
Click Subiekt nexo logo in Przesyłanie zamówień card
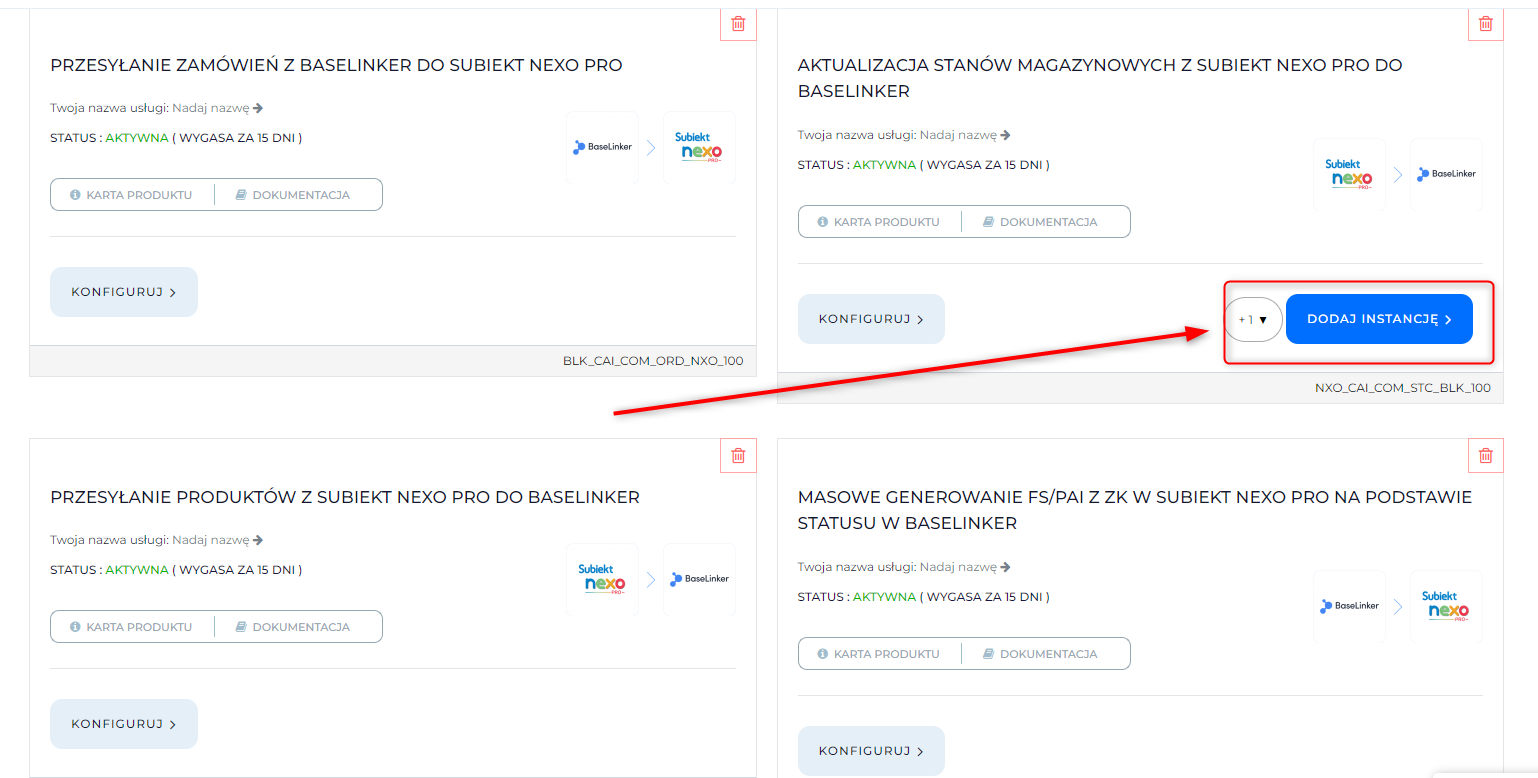click(x=699, y=147)
